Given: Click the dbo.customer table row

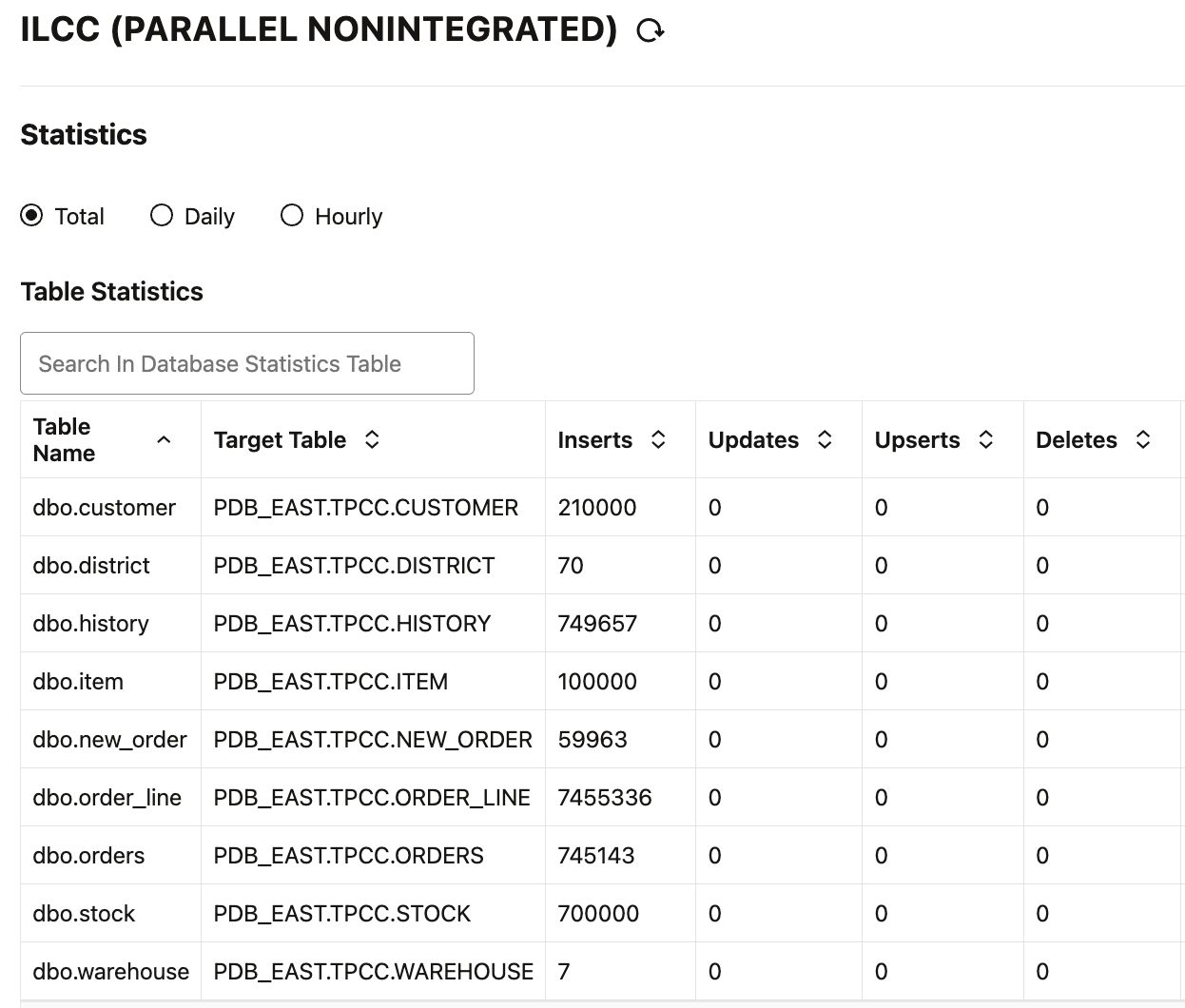Looking at the screenshot, I should pyautogui.click(x=104, y=508).
